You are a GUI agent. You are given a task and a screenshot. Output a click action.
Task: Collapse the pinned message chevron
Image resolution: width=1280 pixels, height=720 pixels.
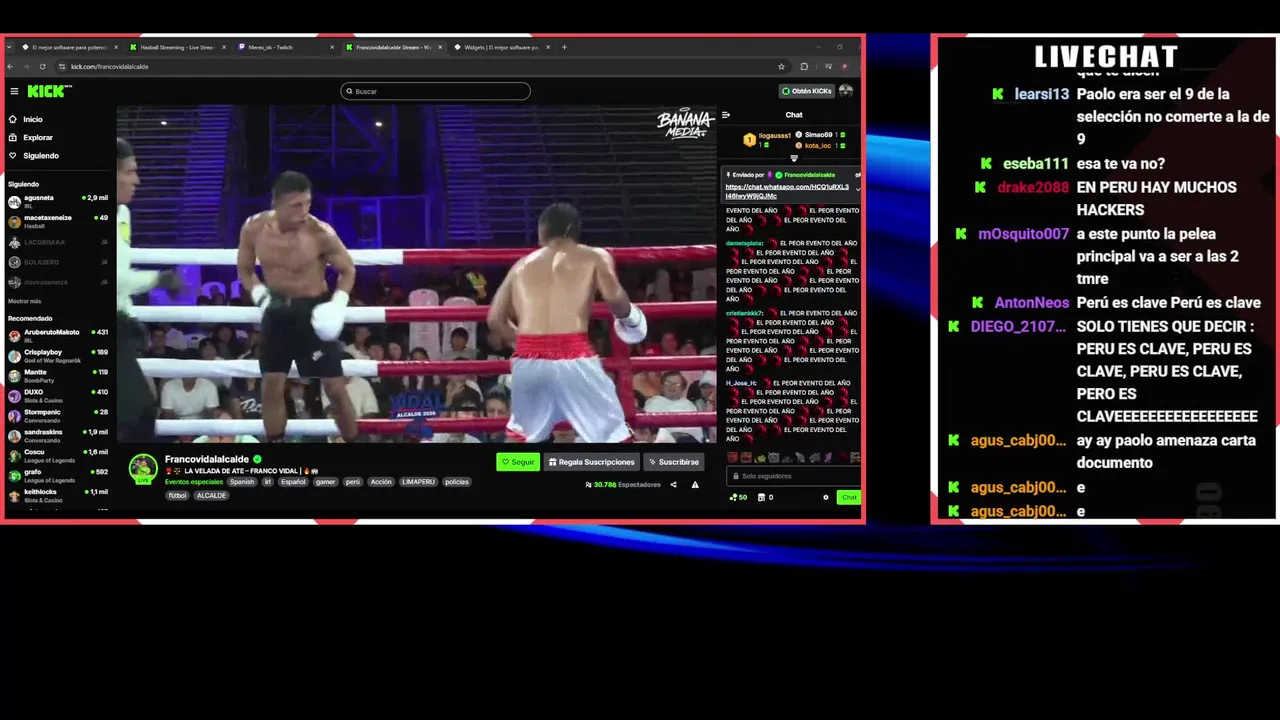(x=857, y=190)
